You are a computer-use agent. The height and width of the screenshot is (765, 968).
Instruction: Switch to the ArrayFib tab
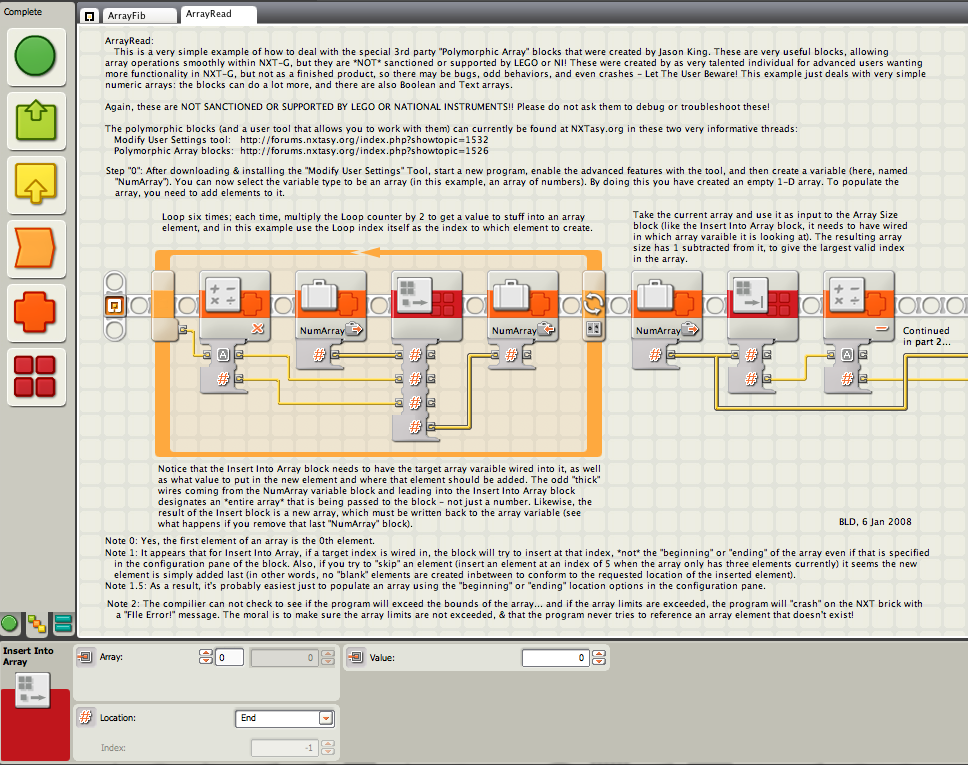(x=138, y=15)
